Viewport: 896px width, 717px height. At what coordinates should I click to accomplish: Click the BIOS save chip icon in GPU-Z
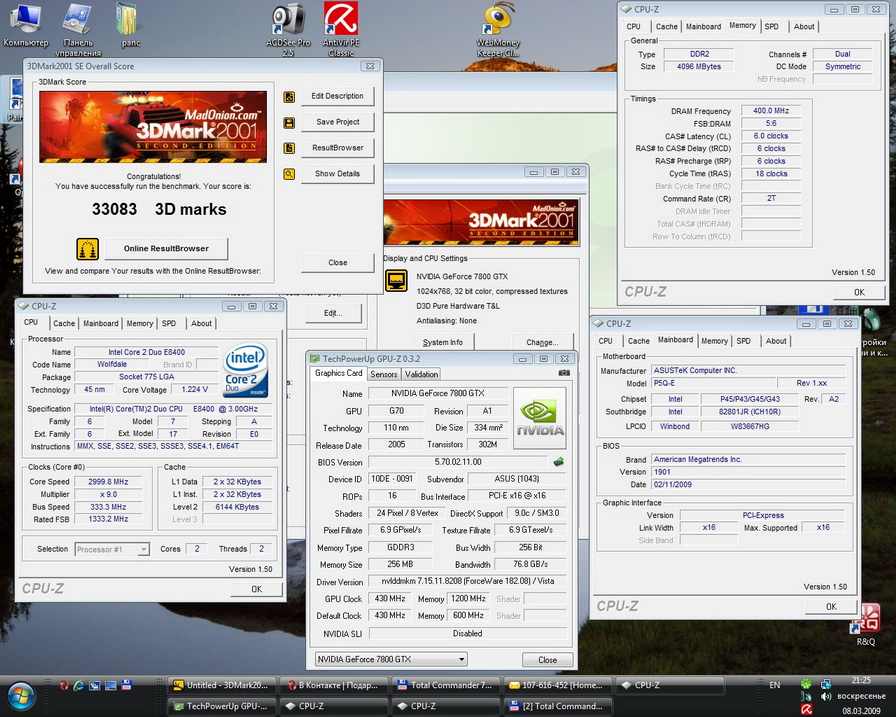tap(558, 462)
